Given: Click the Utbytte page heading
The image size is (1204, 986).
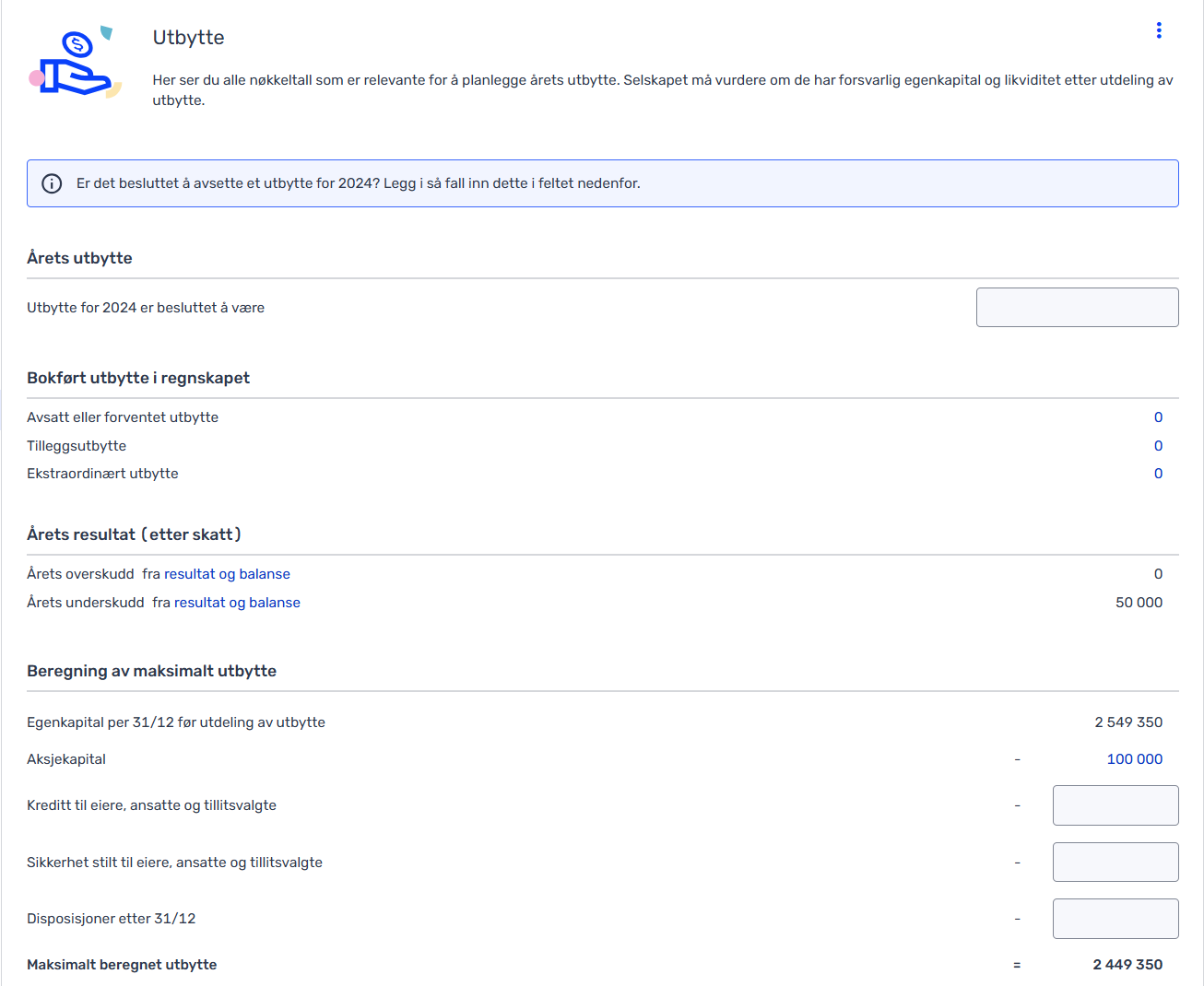Looking at the screenshot, I should [x=188, y=38].
